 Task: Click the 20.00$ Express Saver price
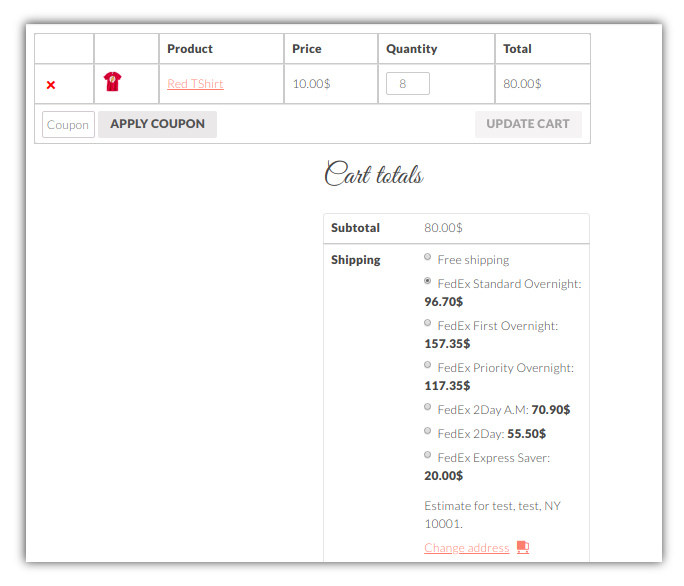[x=444, y=476]
